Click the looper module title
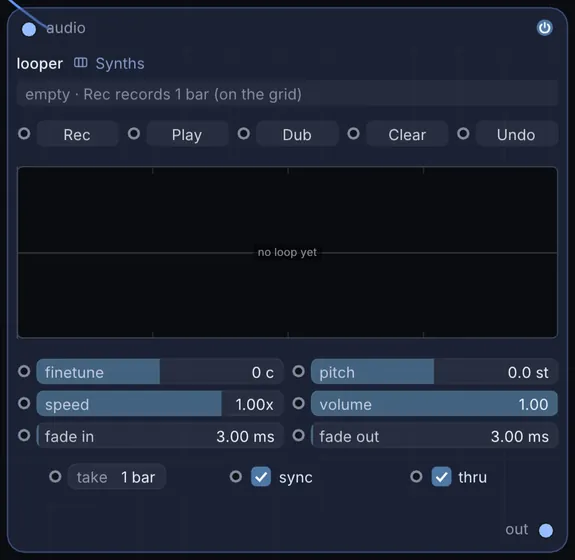Screen dimensions: 575x560 coord(40,63)
